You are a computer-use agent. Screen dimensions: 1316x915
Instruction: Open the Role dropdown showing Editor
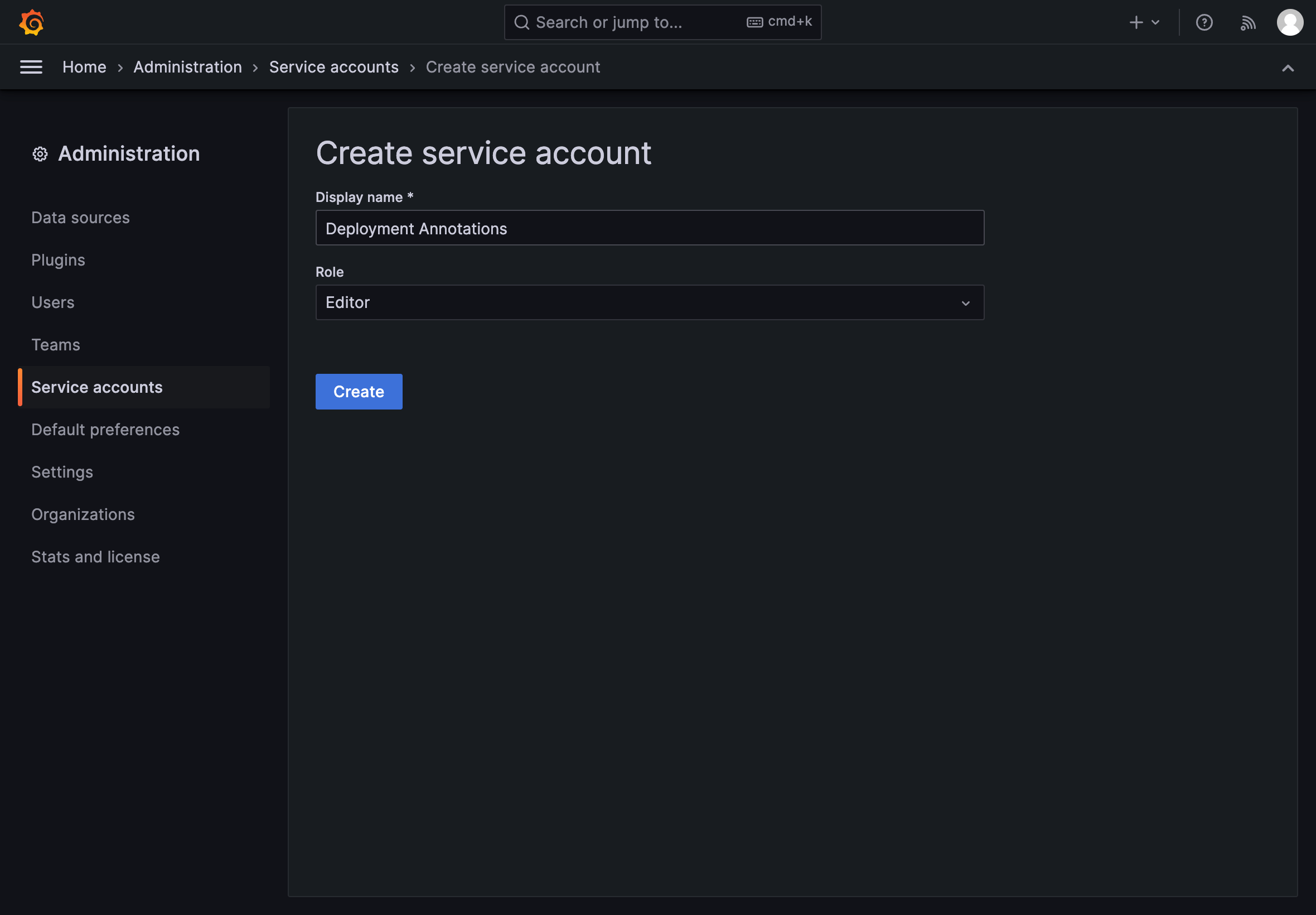tap(649, 302)
